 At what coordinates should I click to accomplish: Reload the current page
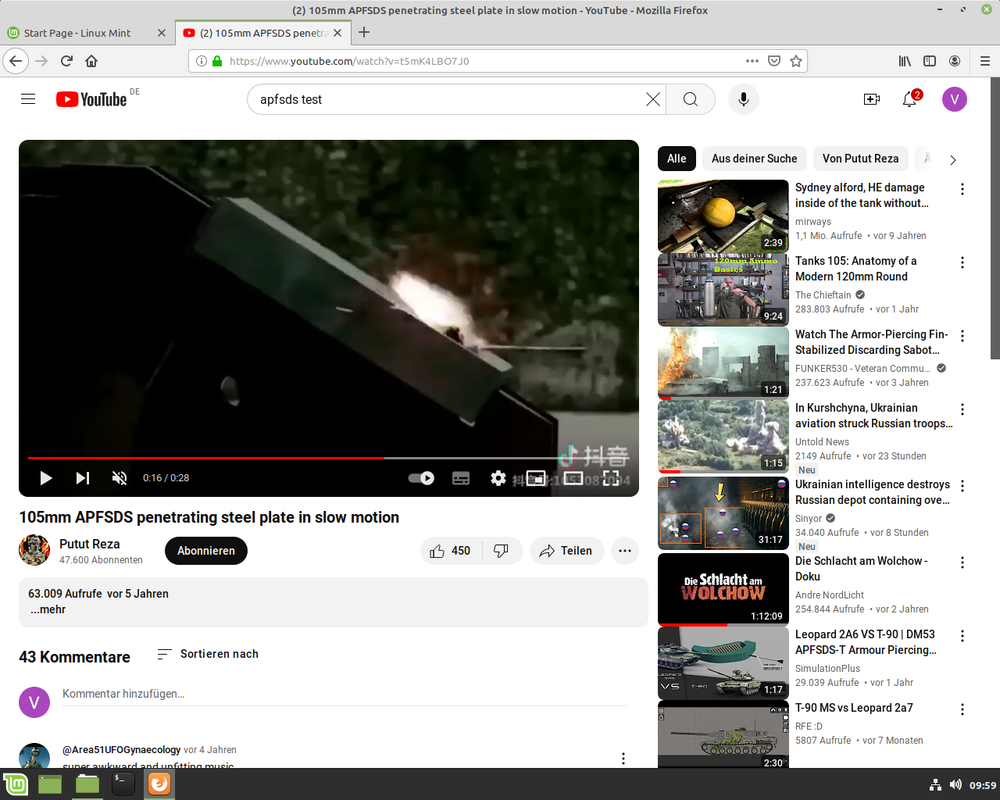[66, 61]
